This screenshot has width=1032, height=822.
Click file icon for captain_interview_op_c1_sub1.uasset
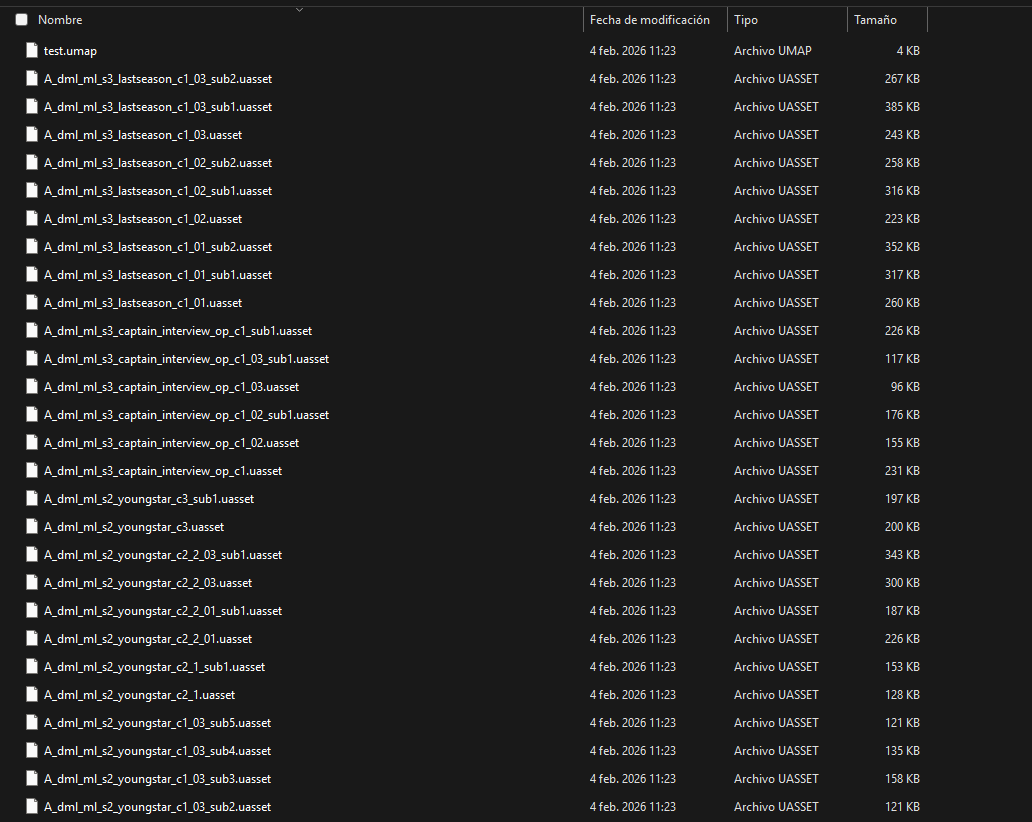tap(32, 330)
